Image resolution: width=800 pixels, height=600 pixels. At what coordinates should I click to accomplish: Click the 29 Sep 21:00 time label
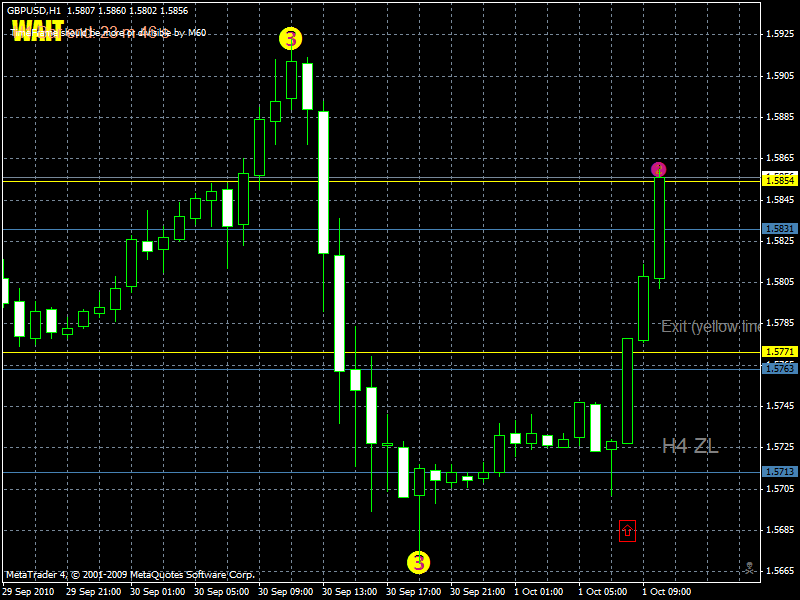pyautogui.click(x=93, y=592)
